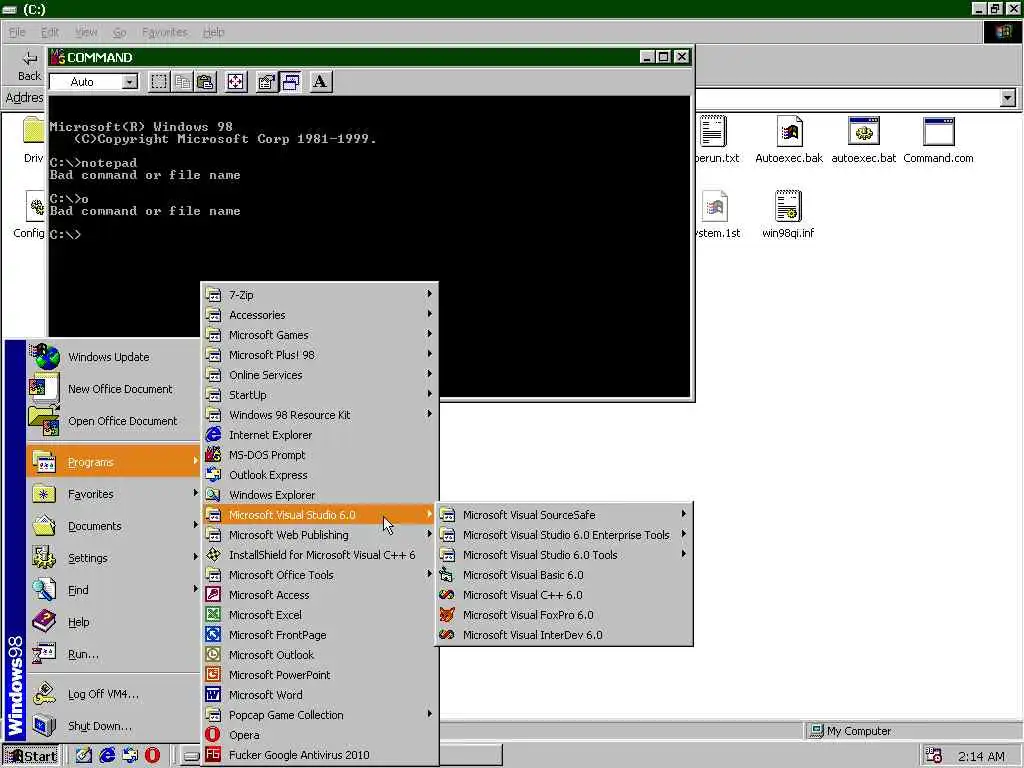Open Documents in Start menu
Screen dimensions: 1024x768
(113, 526)
